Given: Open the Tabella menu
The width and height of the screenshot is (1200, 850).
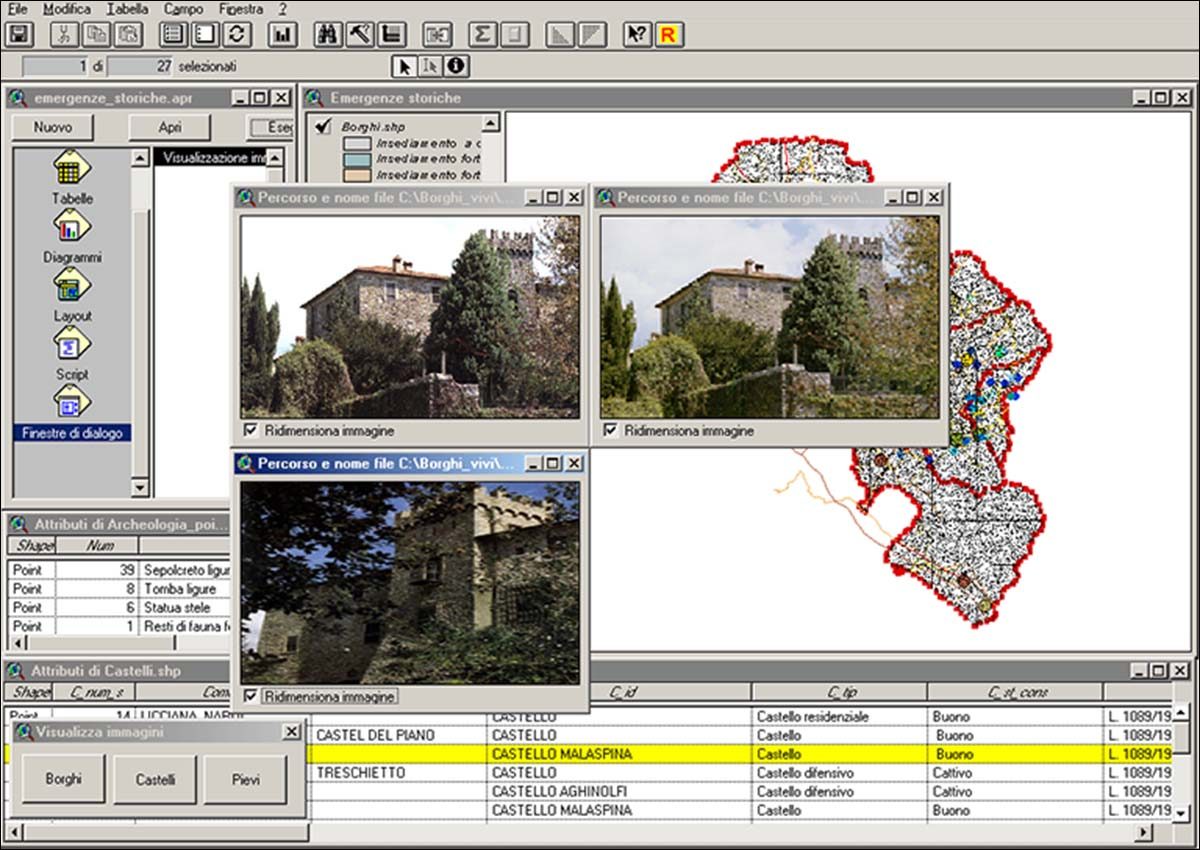Looking at the screenshot, I should pos(127,9).
